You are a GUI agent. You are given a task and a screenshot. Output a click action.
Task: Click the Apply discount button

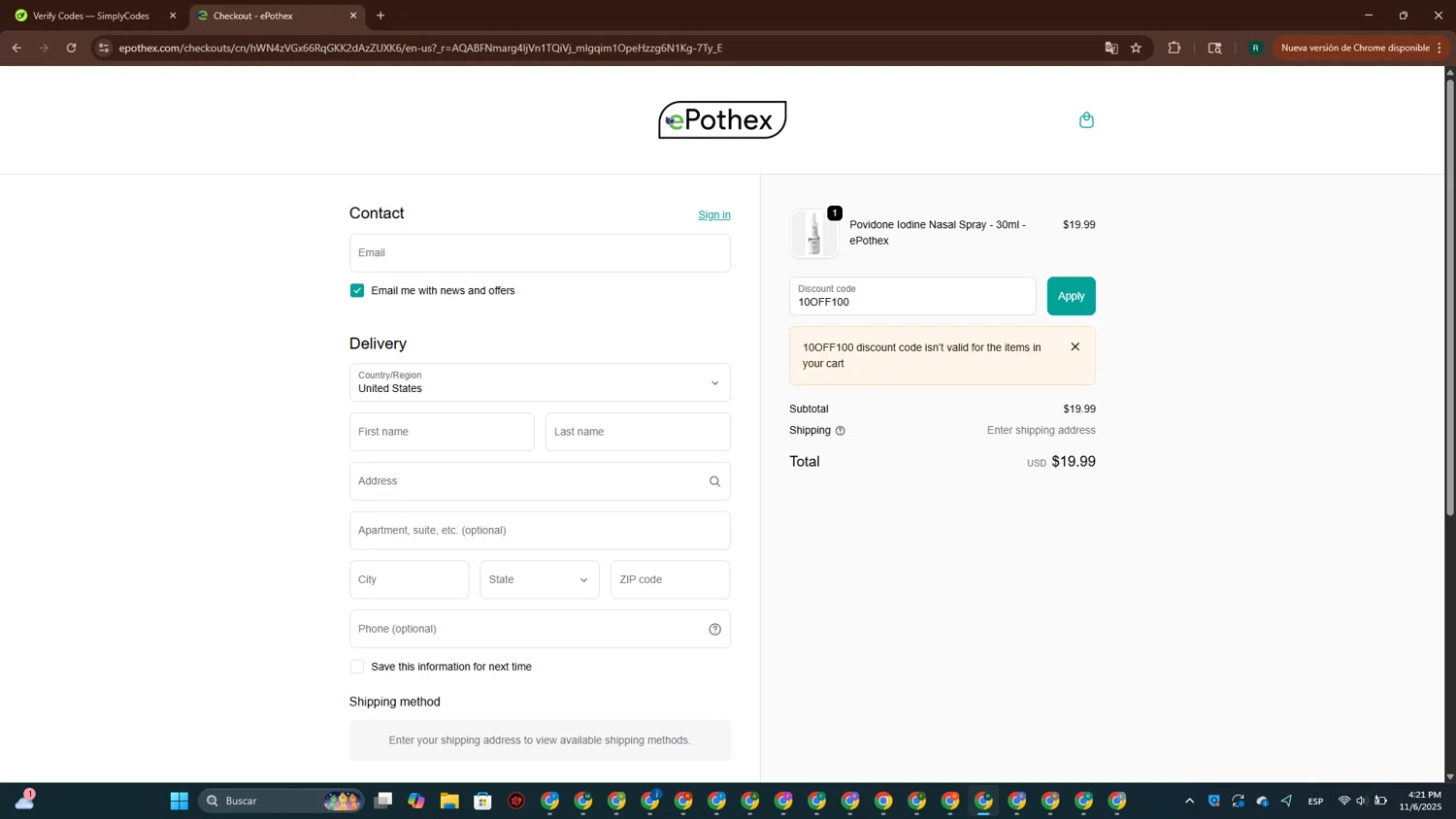click(x=1071, y=296)
